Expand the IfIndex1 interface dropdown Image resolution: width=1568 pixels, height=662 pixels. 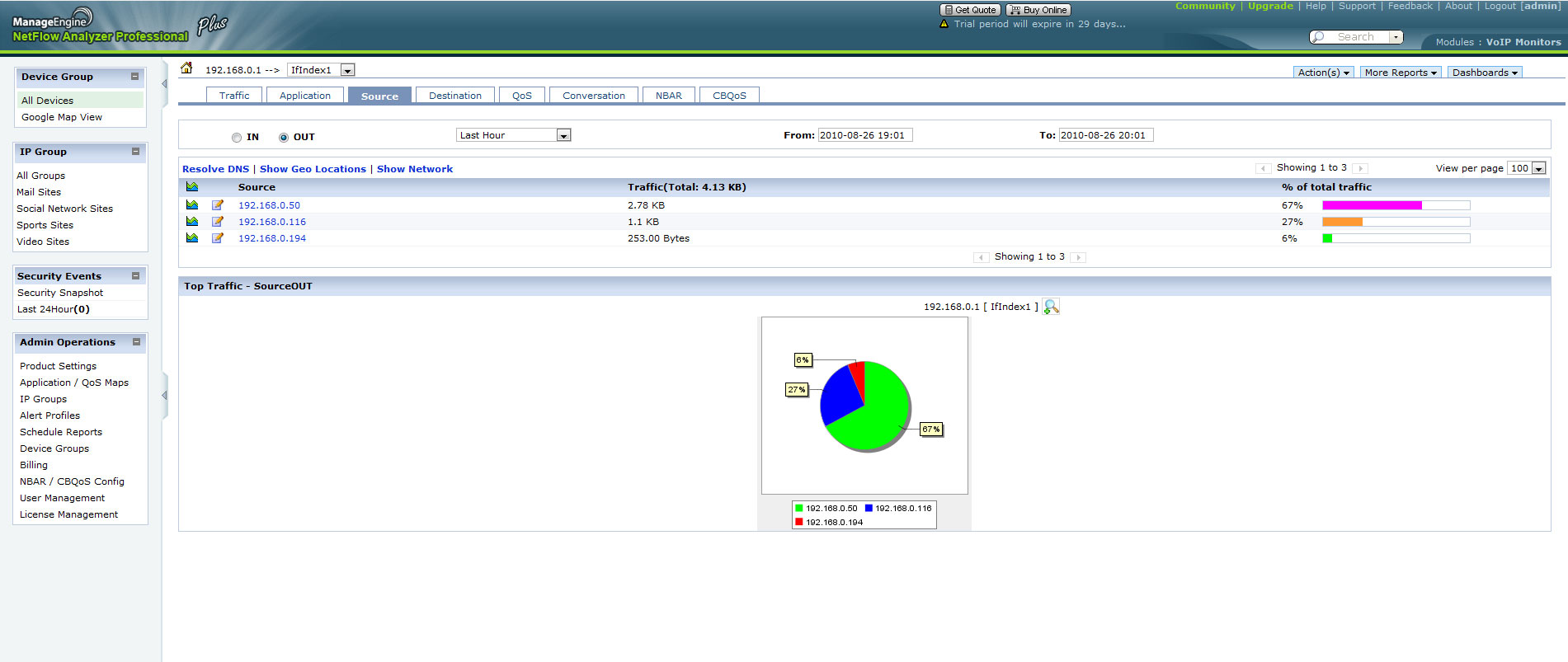pyautogui.click(x=347, y=70)
